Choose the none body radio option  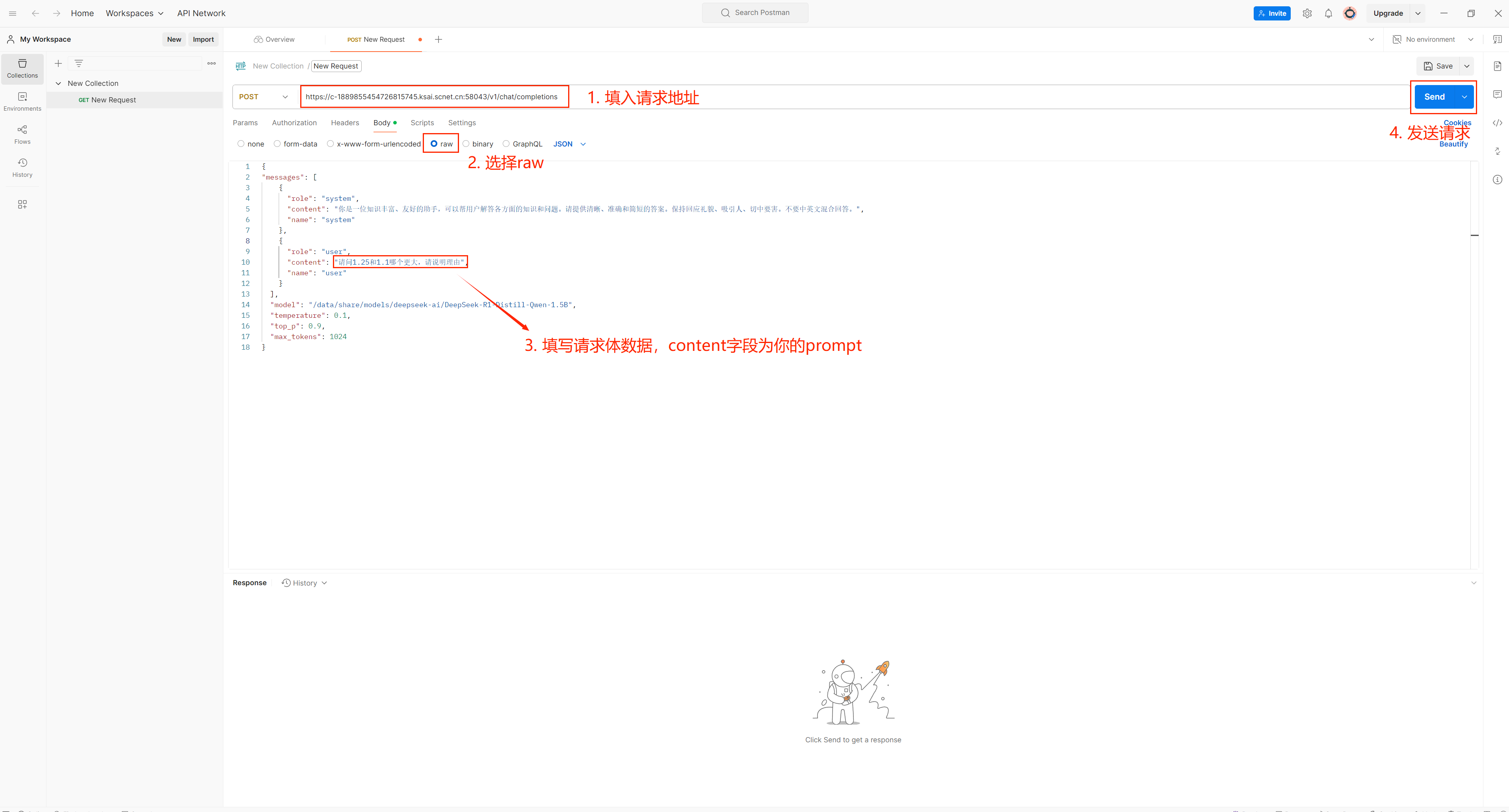[x=241, y=144]
